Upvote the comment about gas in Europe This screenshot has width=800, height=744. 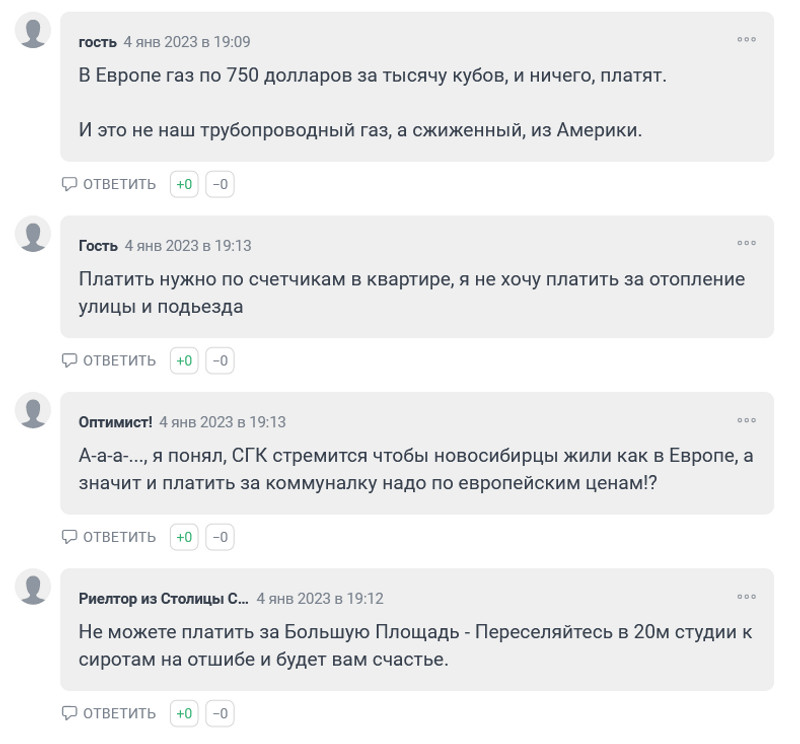click(x=184, y=184)
